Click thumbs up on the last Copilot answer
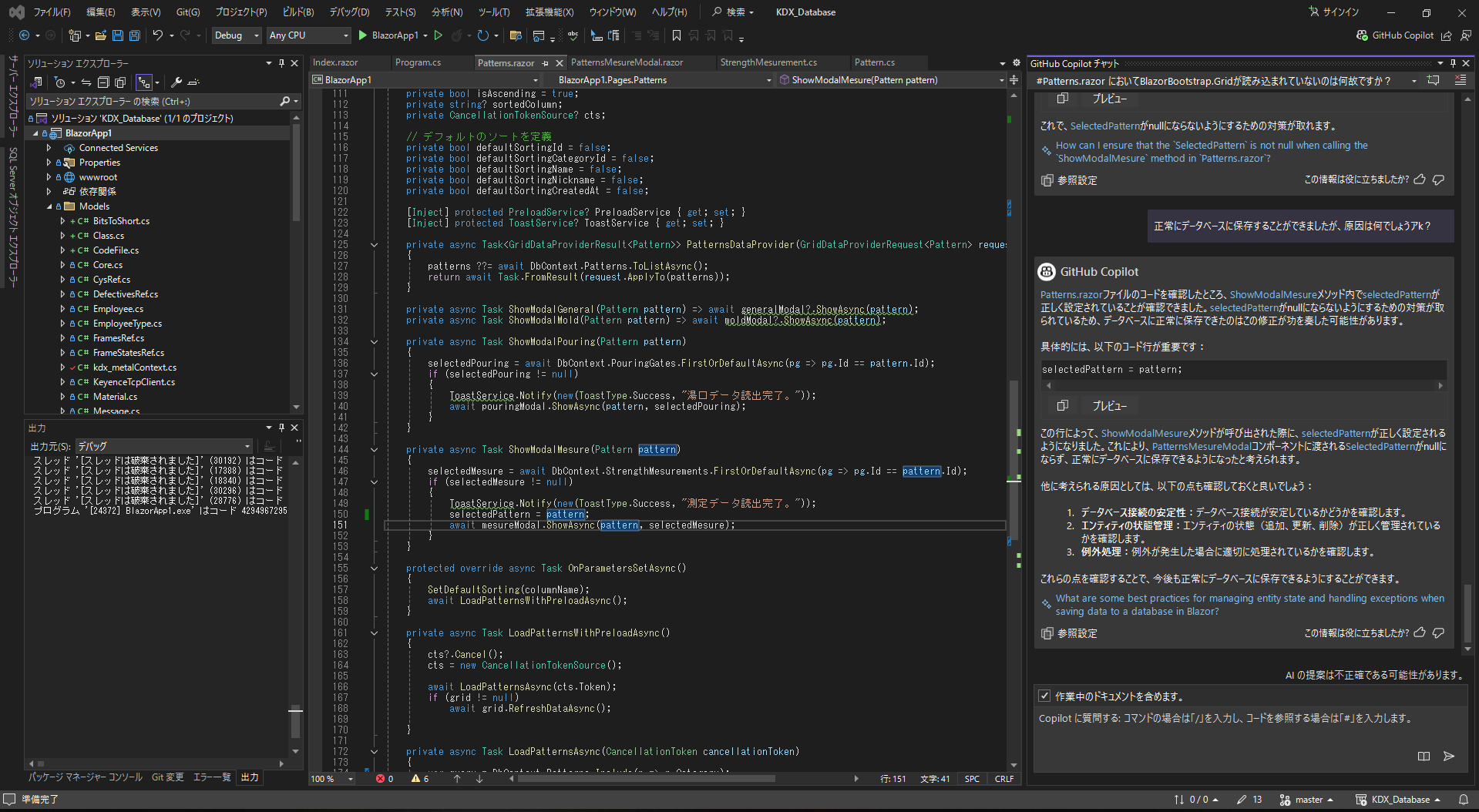 pyautogui.click(x=1420, y=632)
